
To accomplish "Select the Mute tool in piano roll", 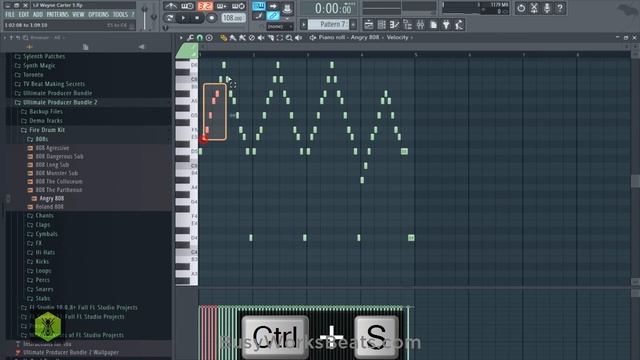I will 261,38.
